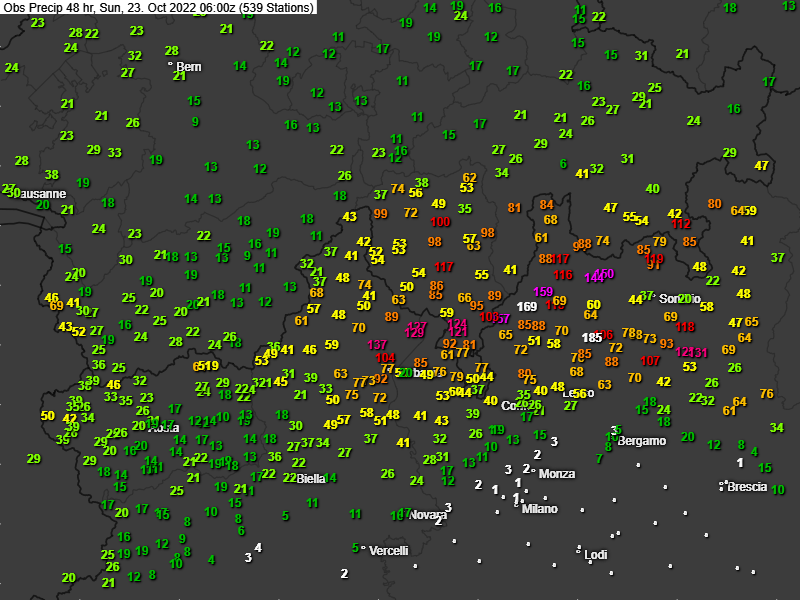Click the magenta 160 station value
This screenshot has width=800, height=600.
[604, 273]
